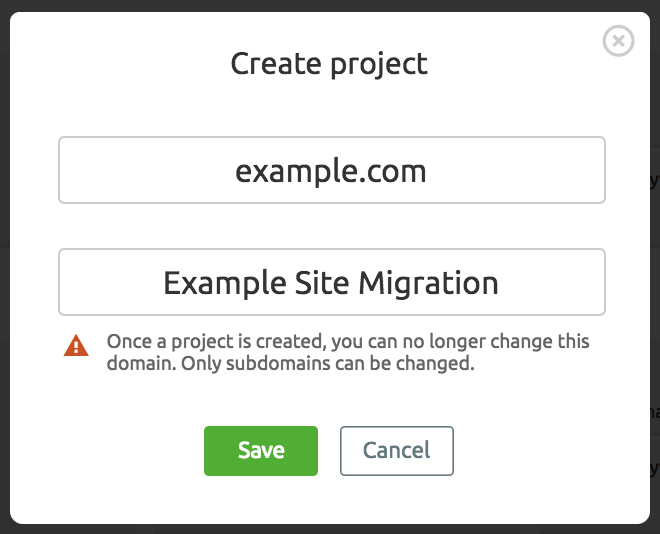This screenshot has width=660, height=534.
Task: Click the word "domain." in the warning note
Action: click(139, 364)
